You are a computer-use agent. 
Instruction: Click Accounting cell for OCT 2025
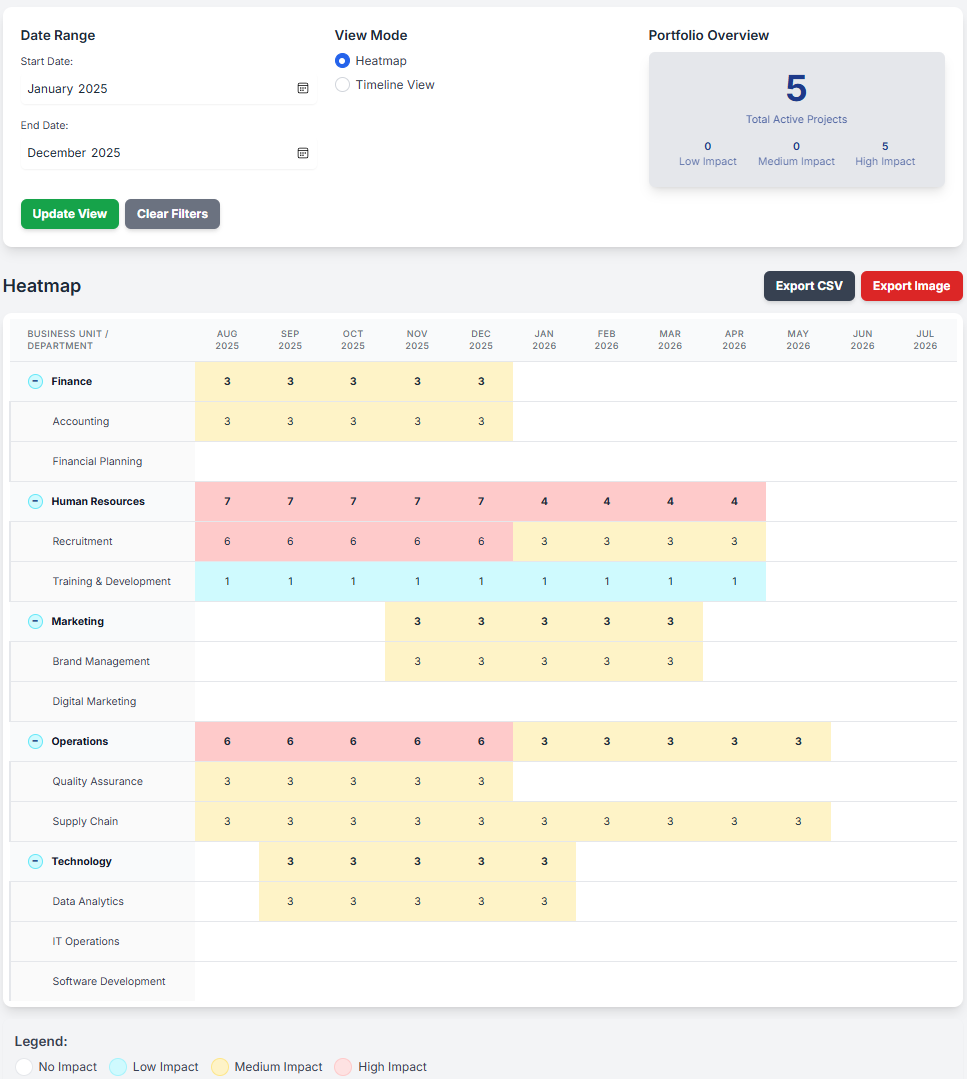pos(353,421)
